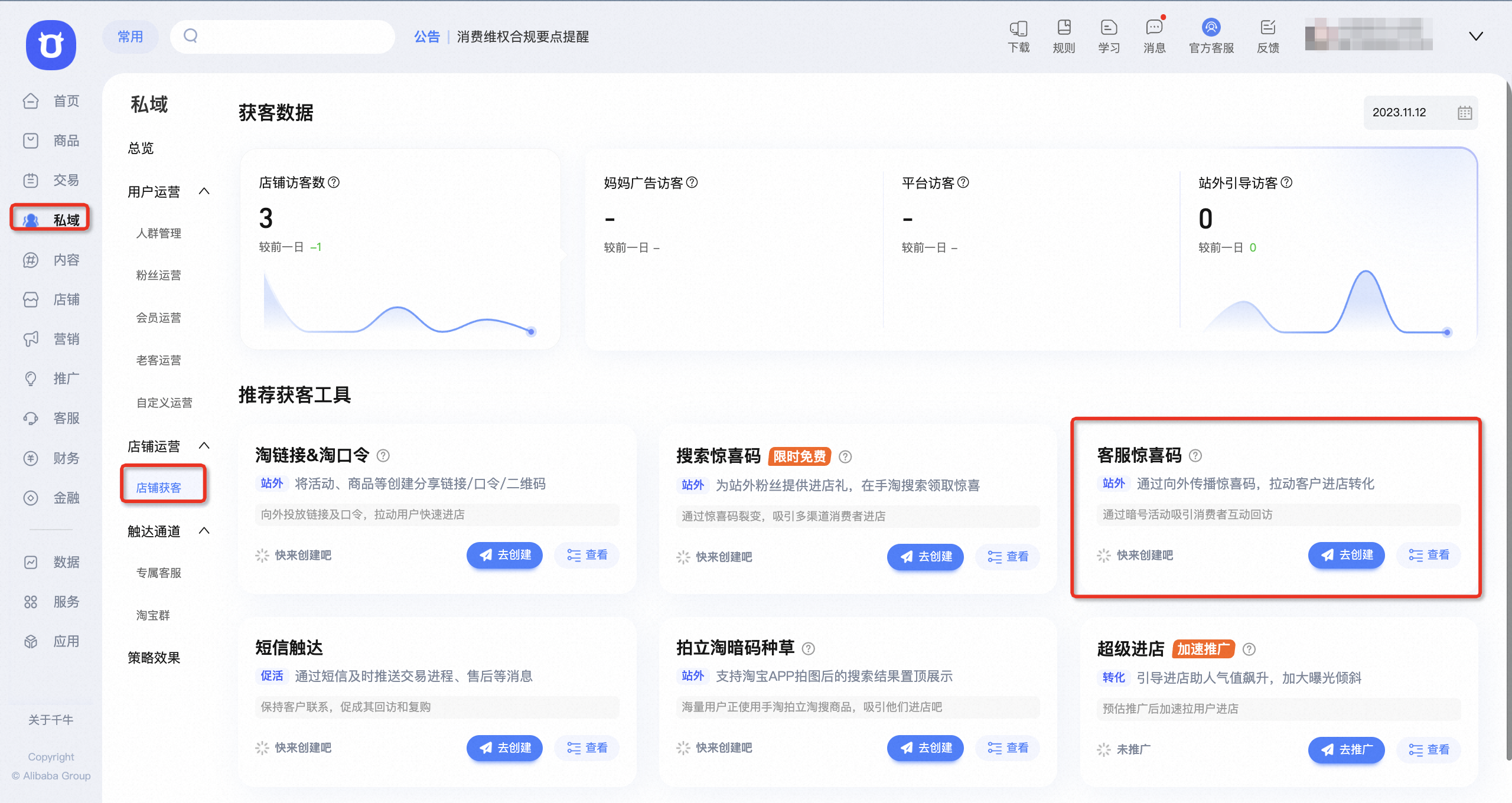Click help icon next to 站外引导访客

(1286, 182)
